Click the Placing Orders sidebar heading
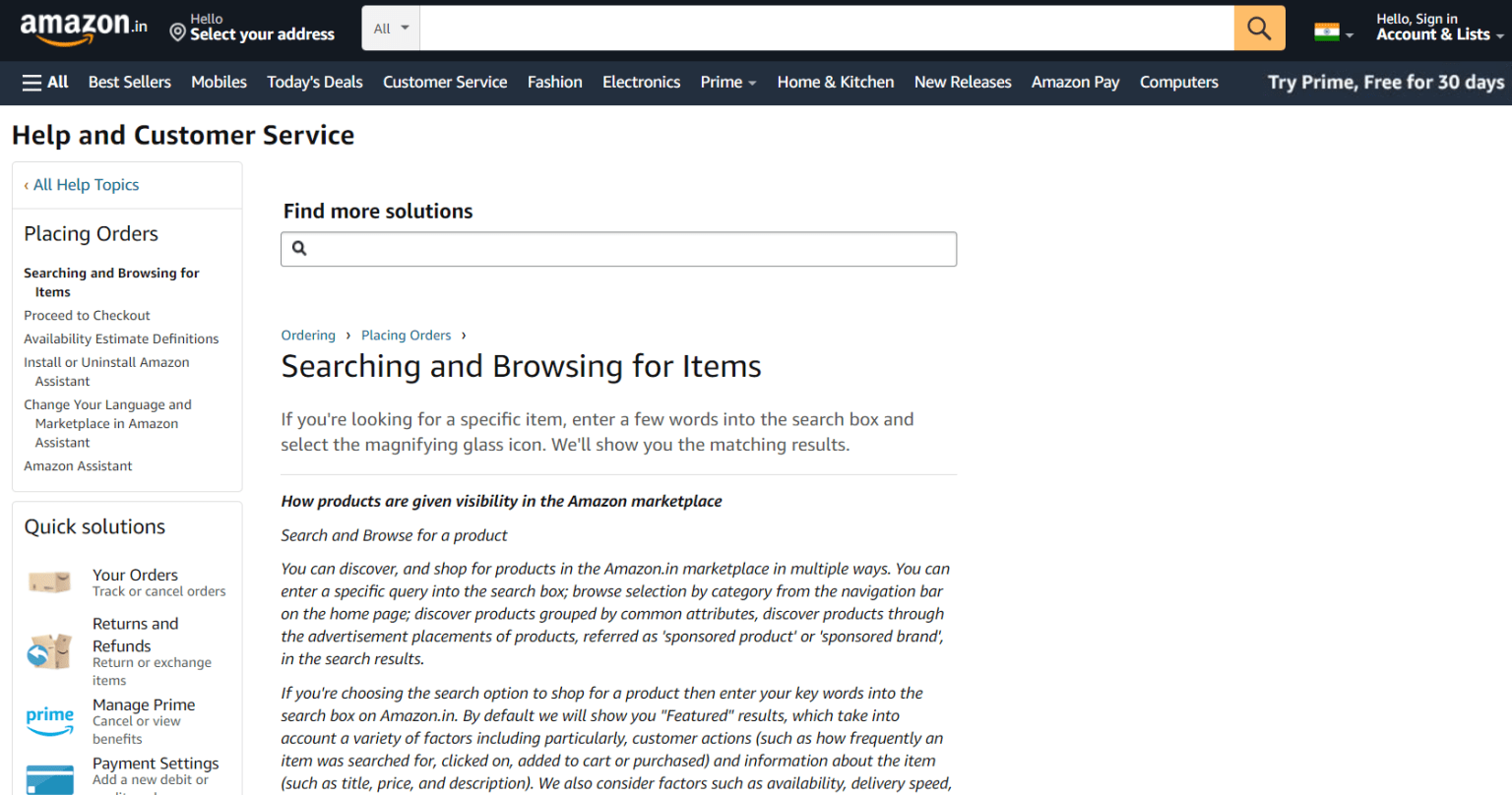 (91, 234)
